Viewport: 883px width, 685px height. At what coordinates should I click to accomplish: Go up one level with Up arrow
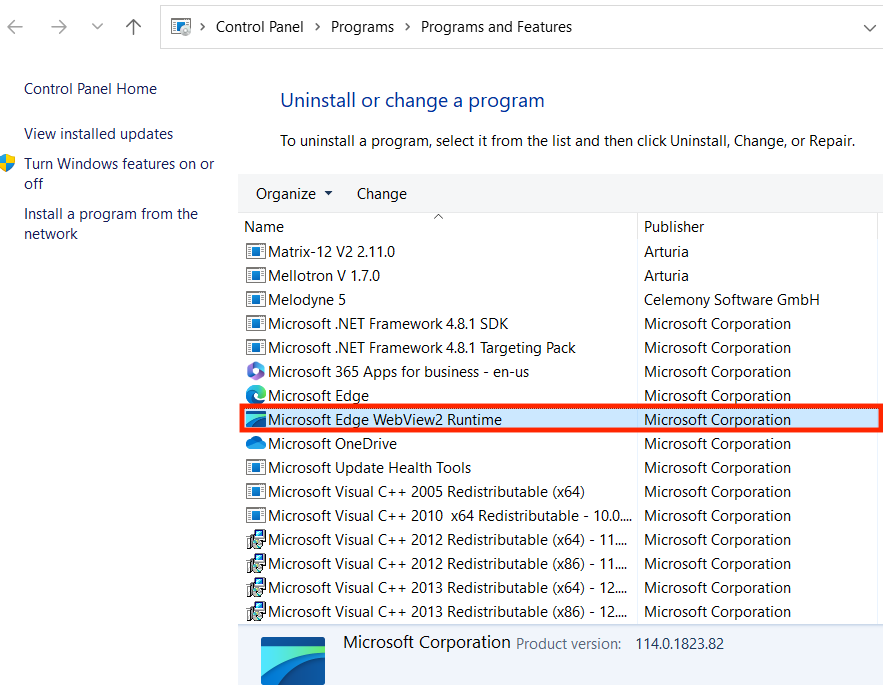click(133, 26)
